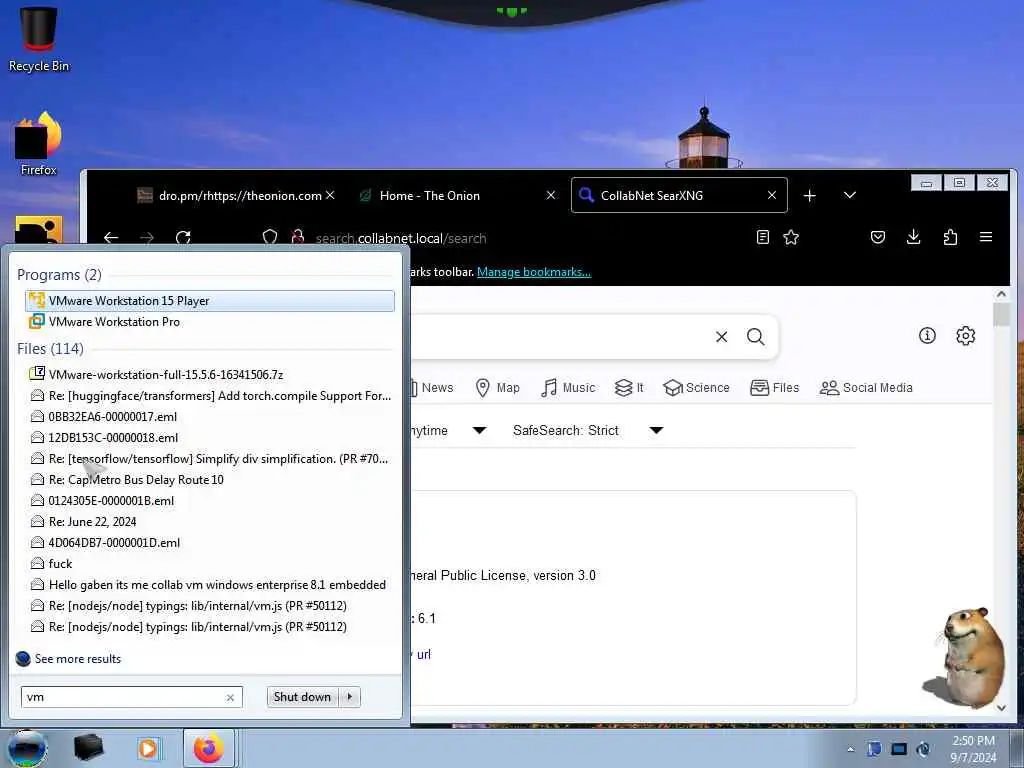Select the Map search category
The image size is (1024, 768).
[x=498, y=387]
